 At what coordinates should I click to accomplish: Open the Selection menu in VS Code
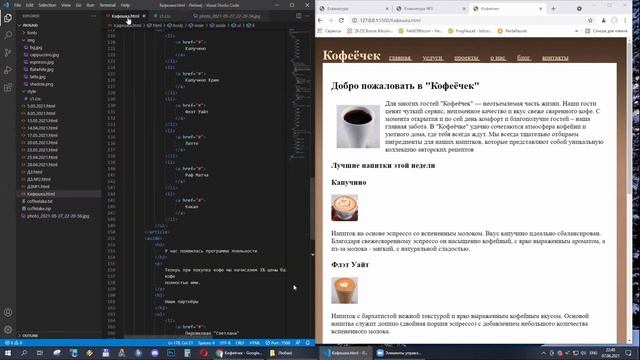[47, 5]
